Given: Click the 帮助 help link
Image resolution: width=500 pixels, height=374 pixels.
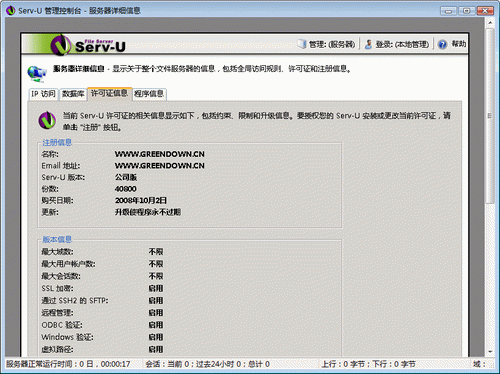Looking at the screenshot, I should click(459, 44).
